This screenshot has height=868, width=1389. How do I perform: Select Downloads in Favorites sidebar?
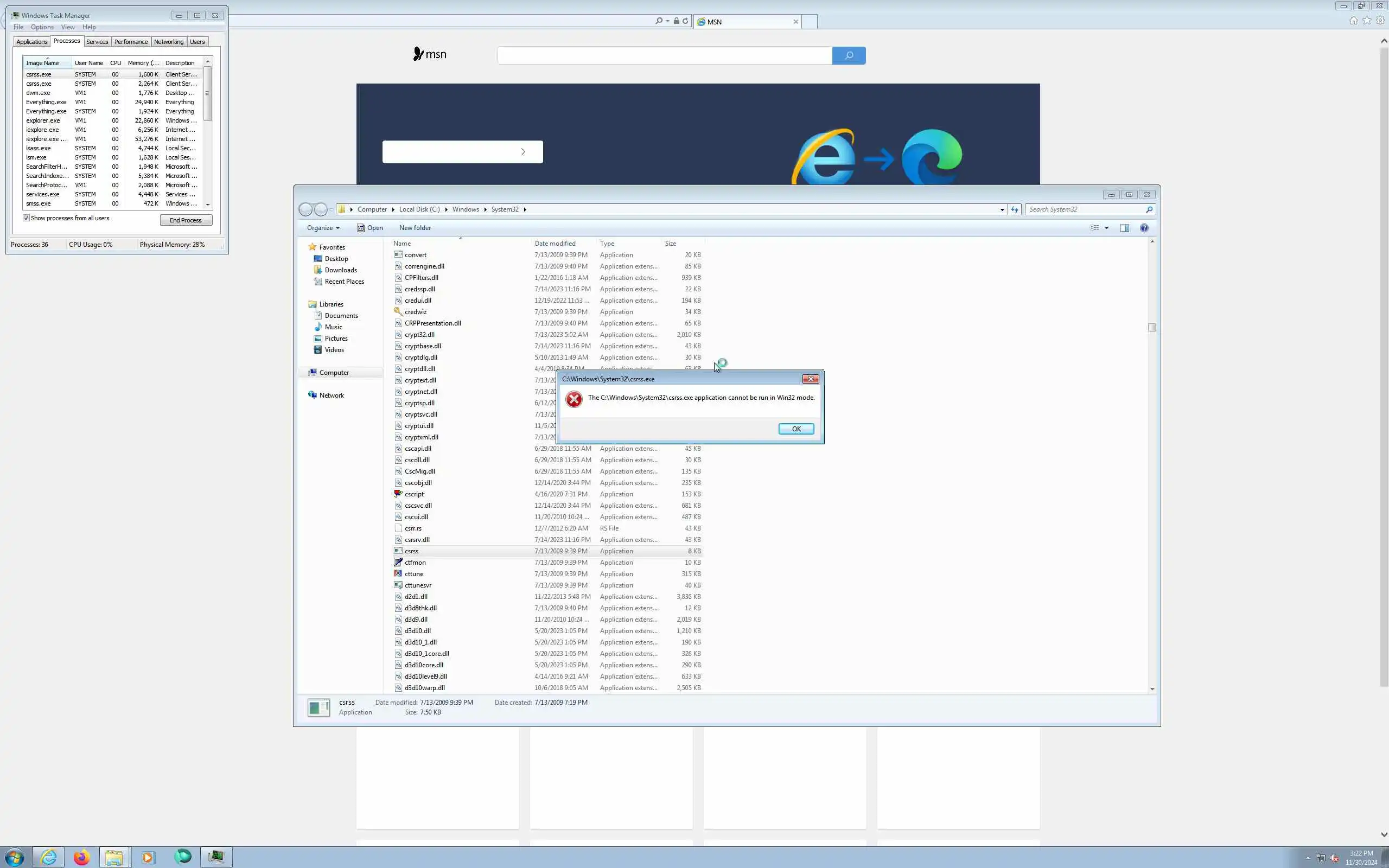click(340, 270)
